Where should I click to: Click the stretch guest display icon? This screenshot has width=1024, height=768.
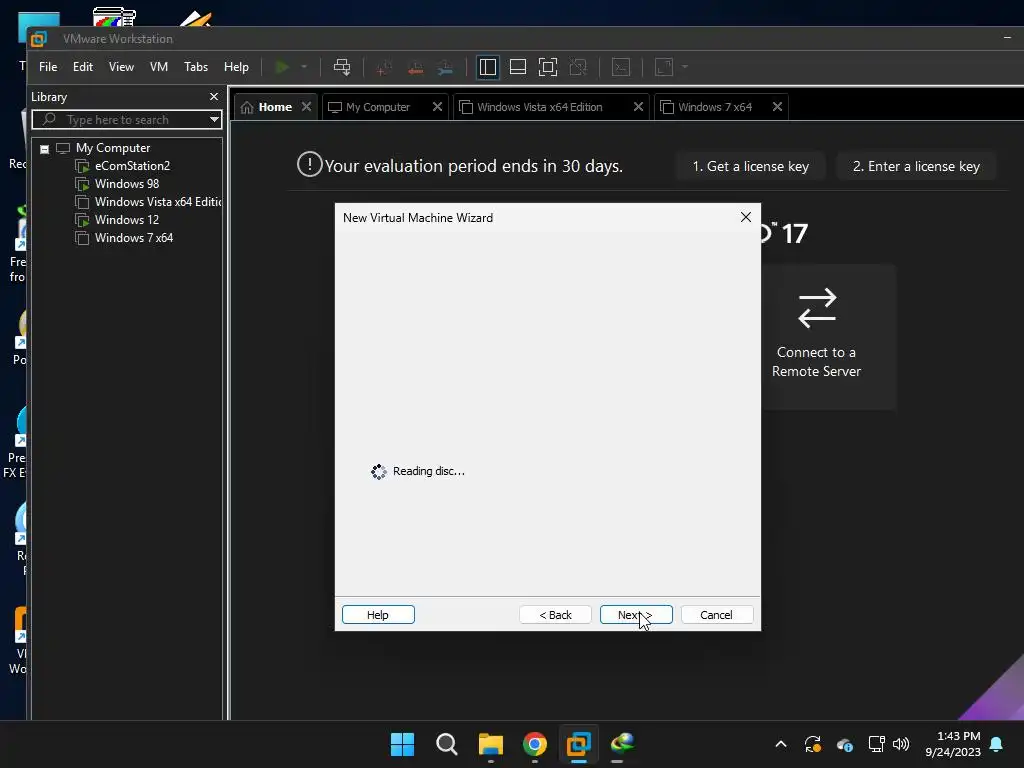[x=664, y=67]
